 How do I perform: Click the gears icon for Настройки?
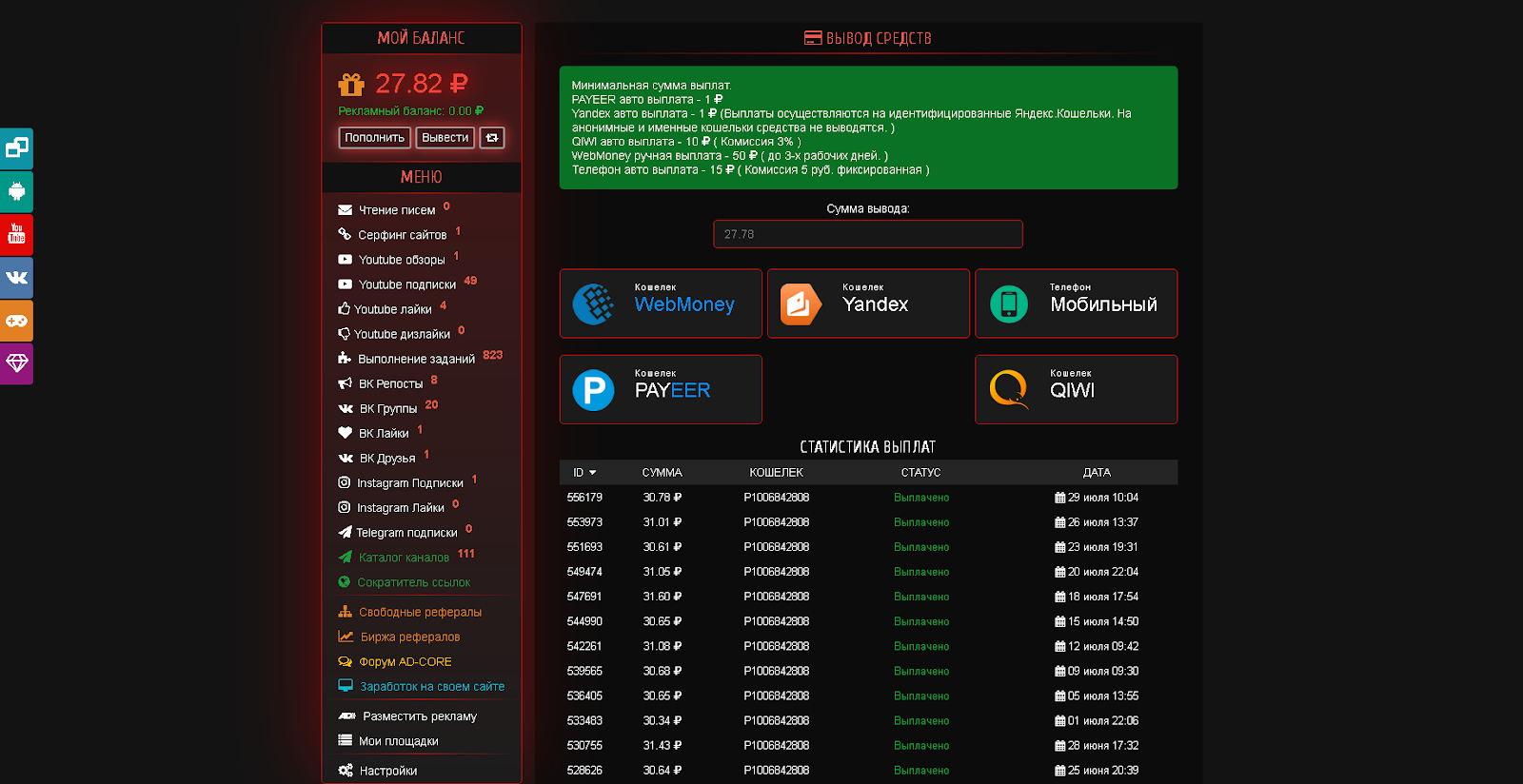(346, 771)
